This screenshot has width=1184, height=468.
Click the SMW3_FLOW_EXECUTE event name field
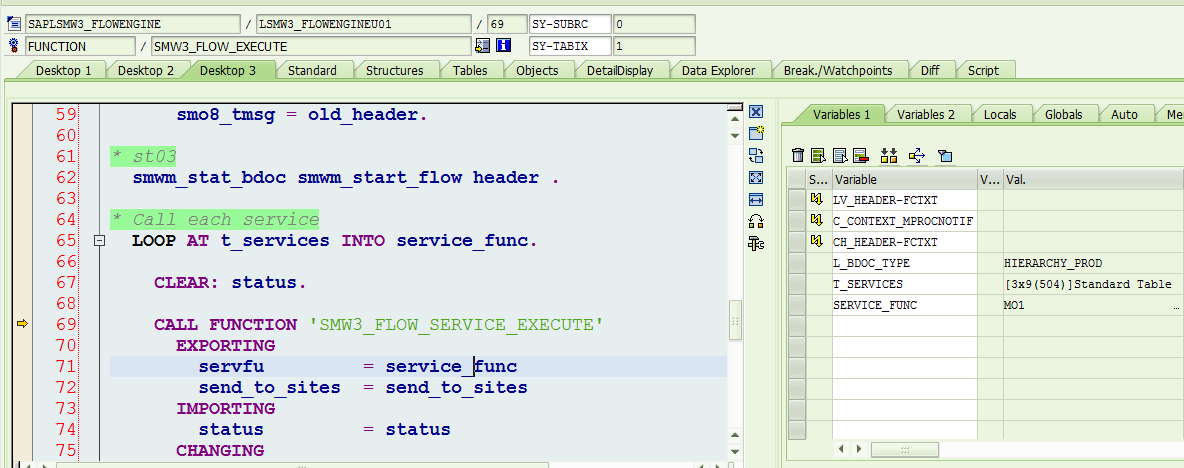(311, 46)
